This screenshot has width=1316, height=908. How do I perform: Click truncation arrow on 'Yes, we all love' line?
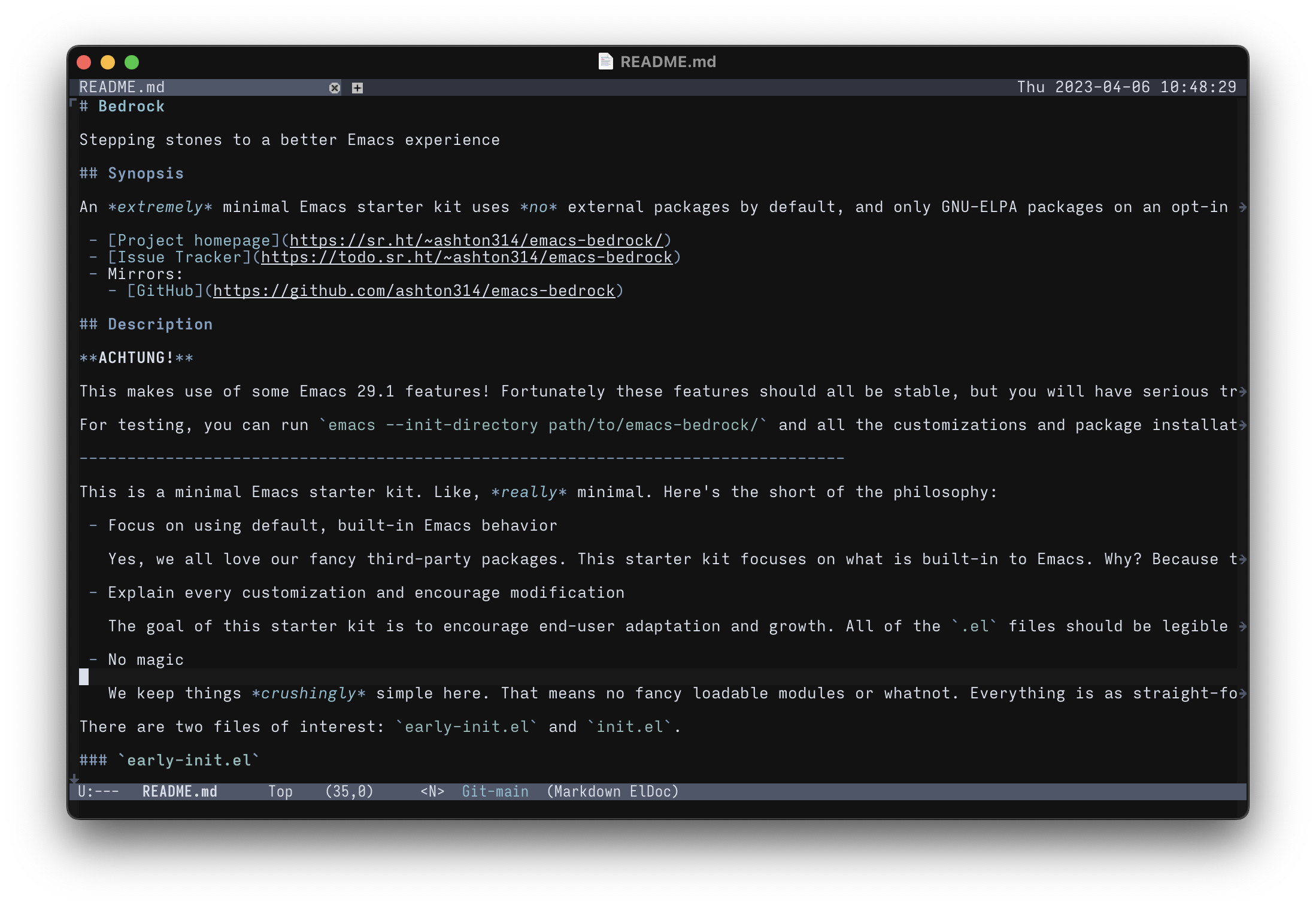(x=1243, y=559)
